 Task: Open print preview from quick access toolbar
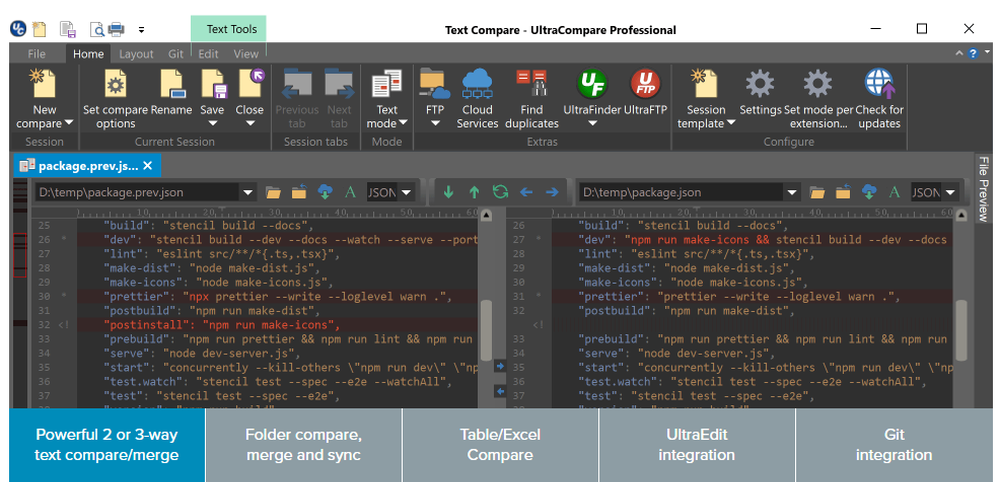97,29
